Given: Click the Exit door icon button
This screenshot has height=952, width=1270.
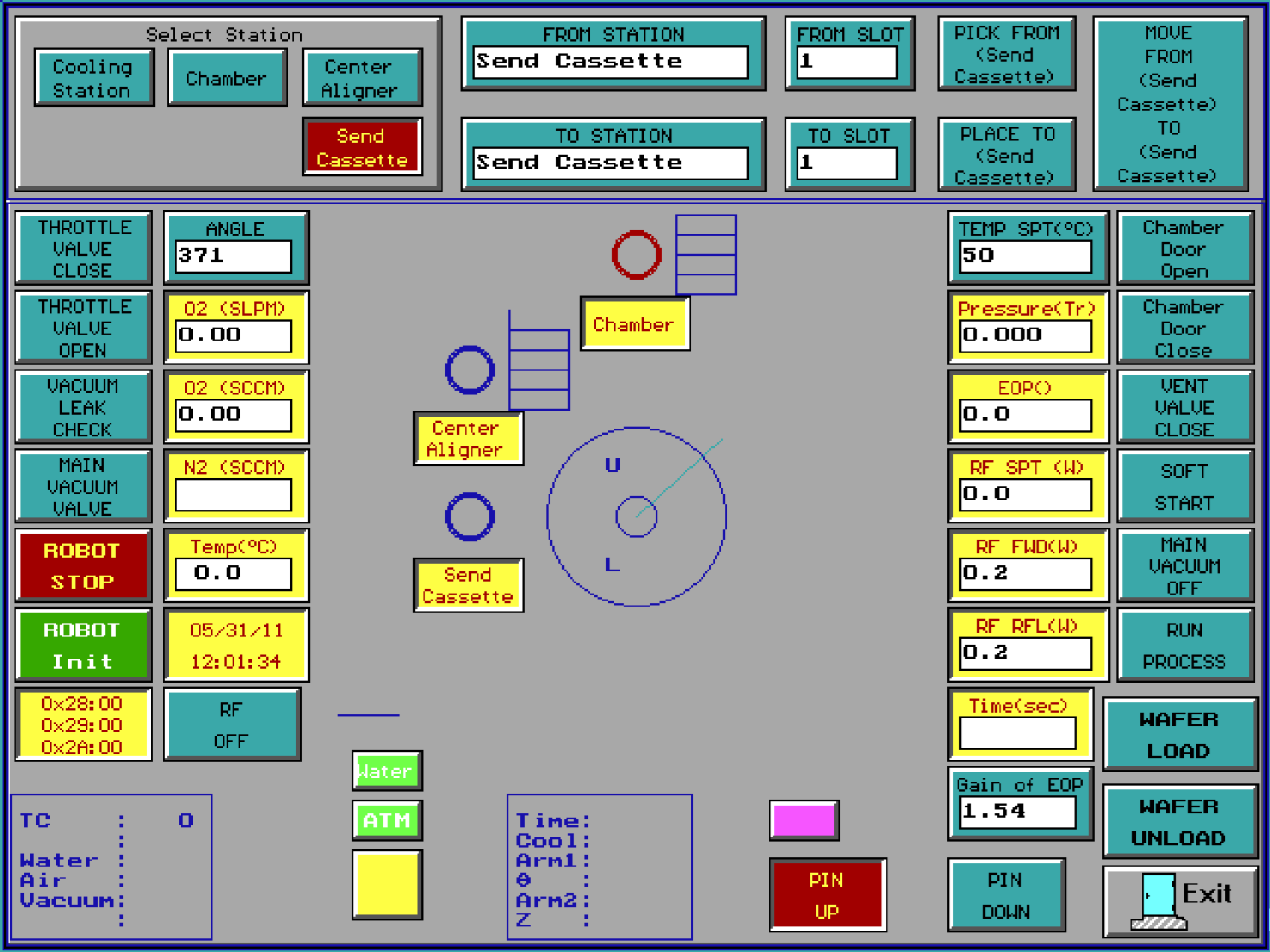Looking at the screenshot, I should (1180, 902).
